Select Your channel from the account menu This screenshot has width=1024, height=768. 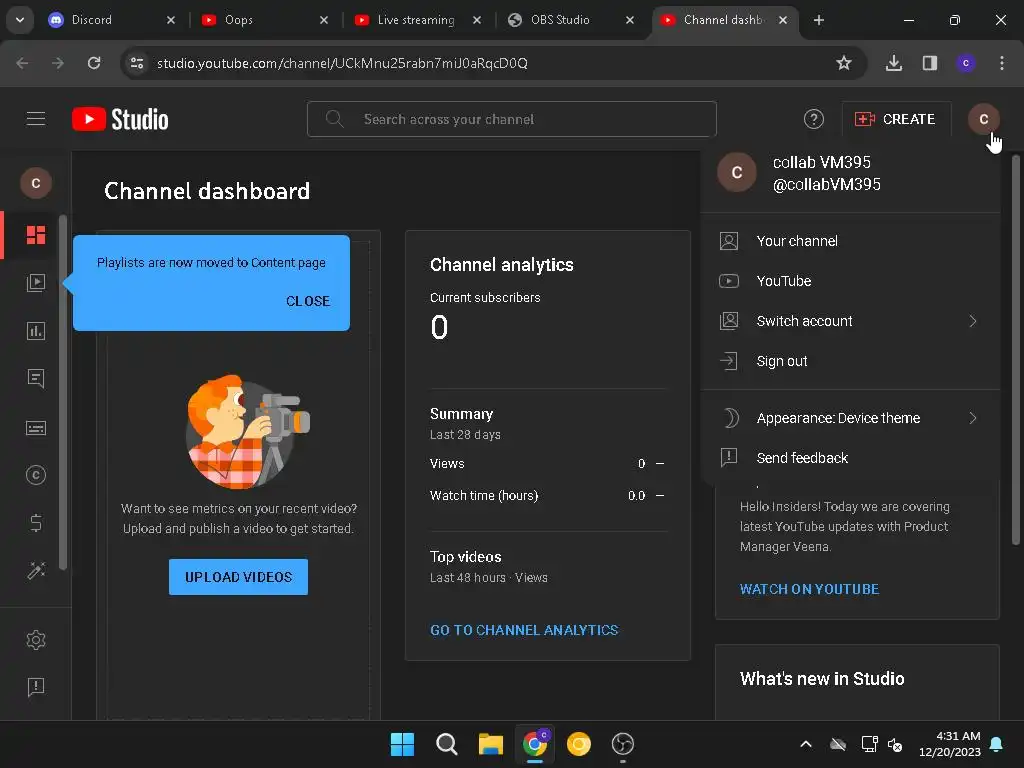(x=850, y=241)
